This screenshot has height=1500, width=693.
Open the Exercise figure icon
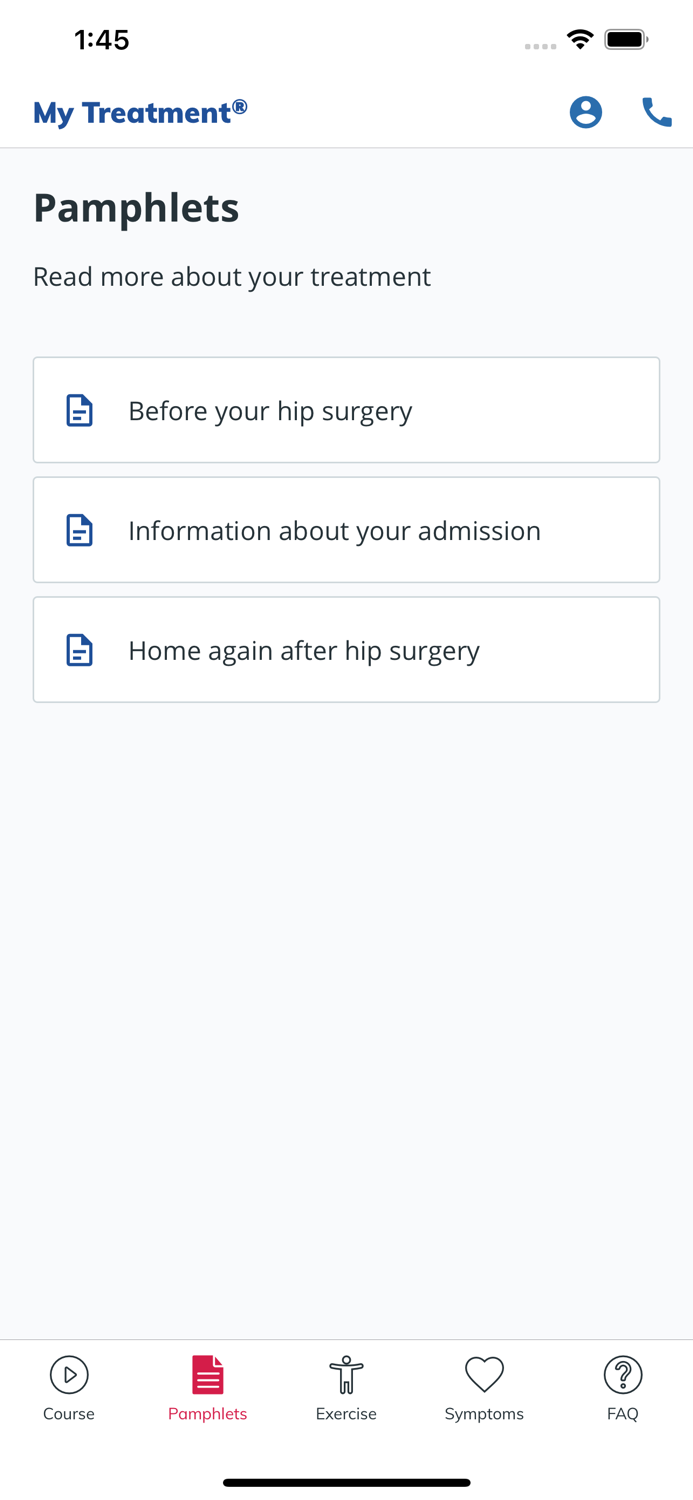coord(346,1374)
